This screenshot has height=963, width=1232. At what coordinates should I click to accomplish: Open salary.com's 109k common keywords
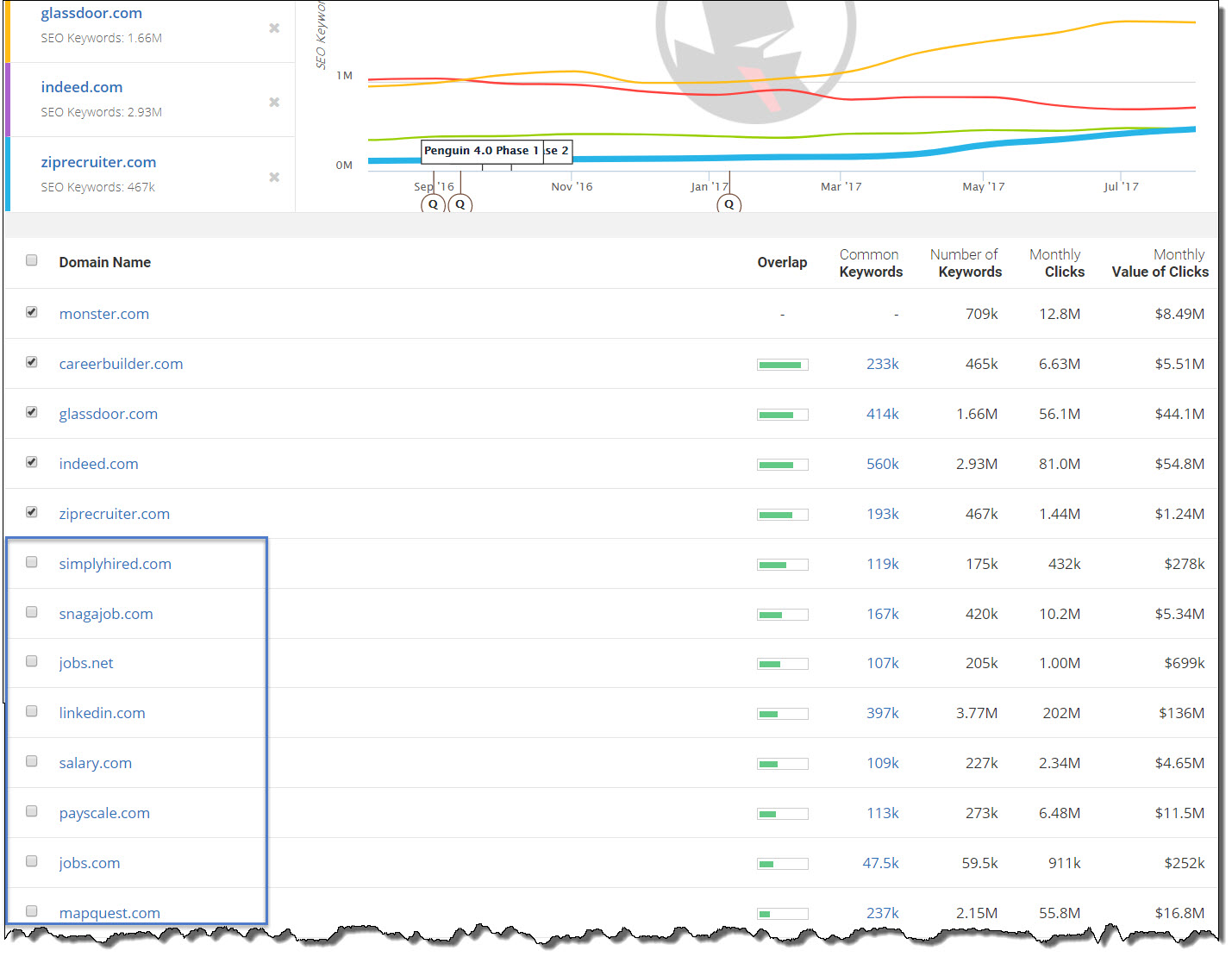(x=883, y=763)
